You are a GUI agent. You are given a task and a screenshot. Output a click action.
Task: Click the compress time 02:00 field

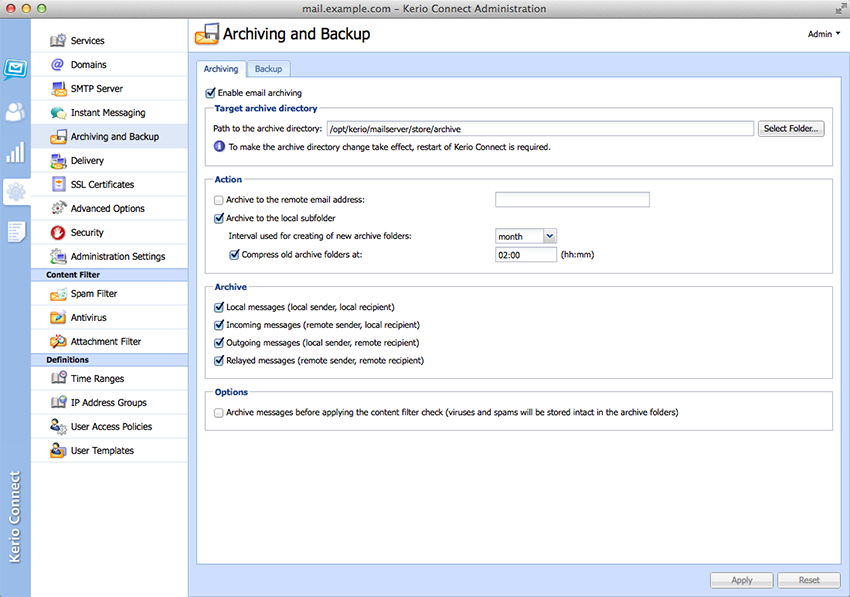pyautogui.click(x=526, y=255)
